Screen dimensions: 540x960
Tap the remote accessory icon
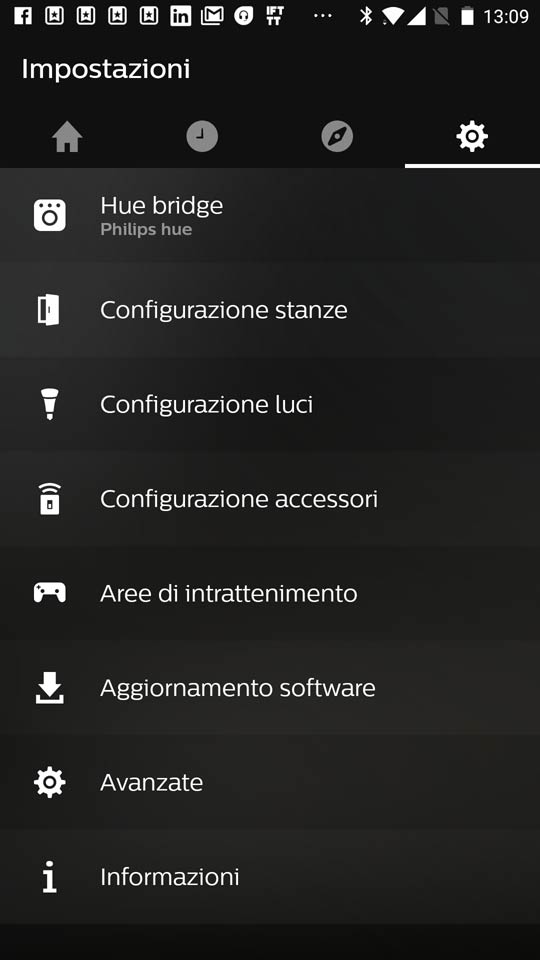point(50,498)
